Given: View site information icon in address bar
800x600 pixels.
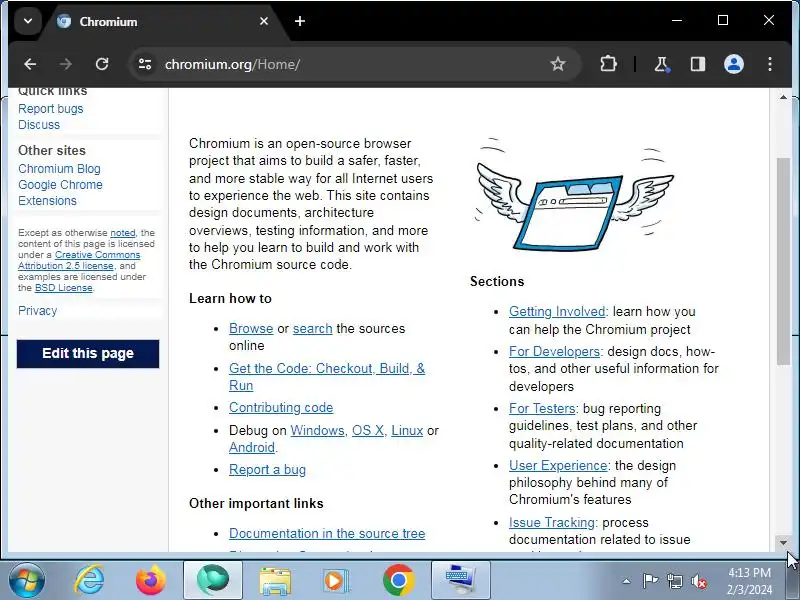Looking at the screenshot, I should tap(145, 64).
